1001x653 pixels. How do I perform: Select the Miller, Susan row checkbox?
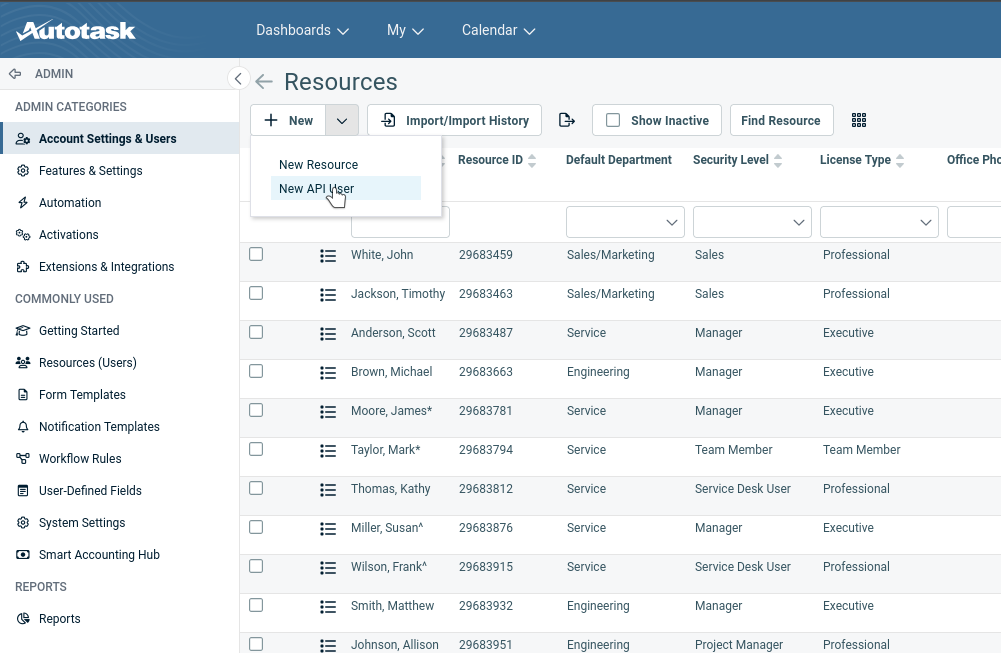pyautogui.click(x=256, y=527)
